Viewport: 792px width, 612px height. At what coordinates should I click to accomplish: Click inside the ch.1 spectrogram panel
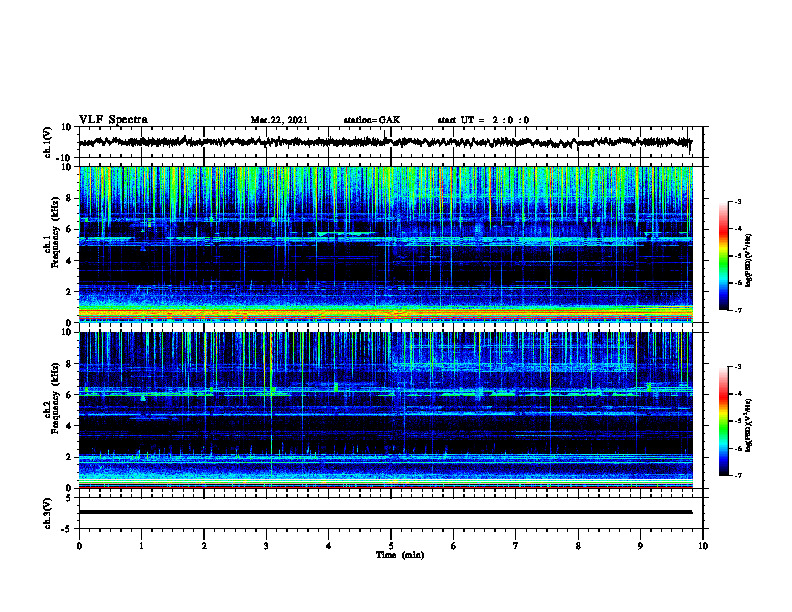click(x=386, y=244)
